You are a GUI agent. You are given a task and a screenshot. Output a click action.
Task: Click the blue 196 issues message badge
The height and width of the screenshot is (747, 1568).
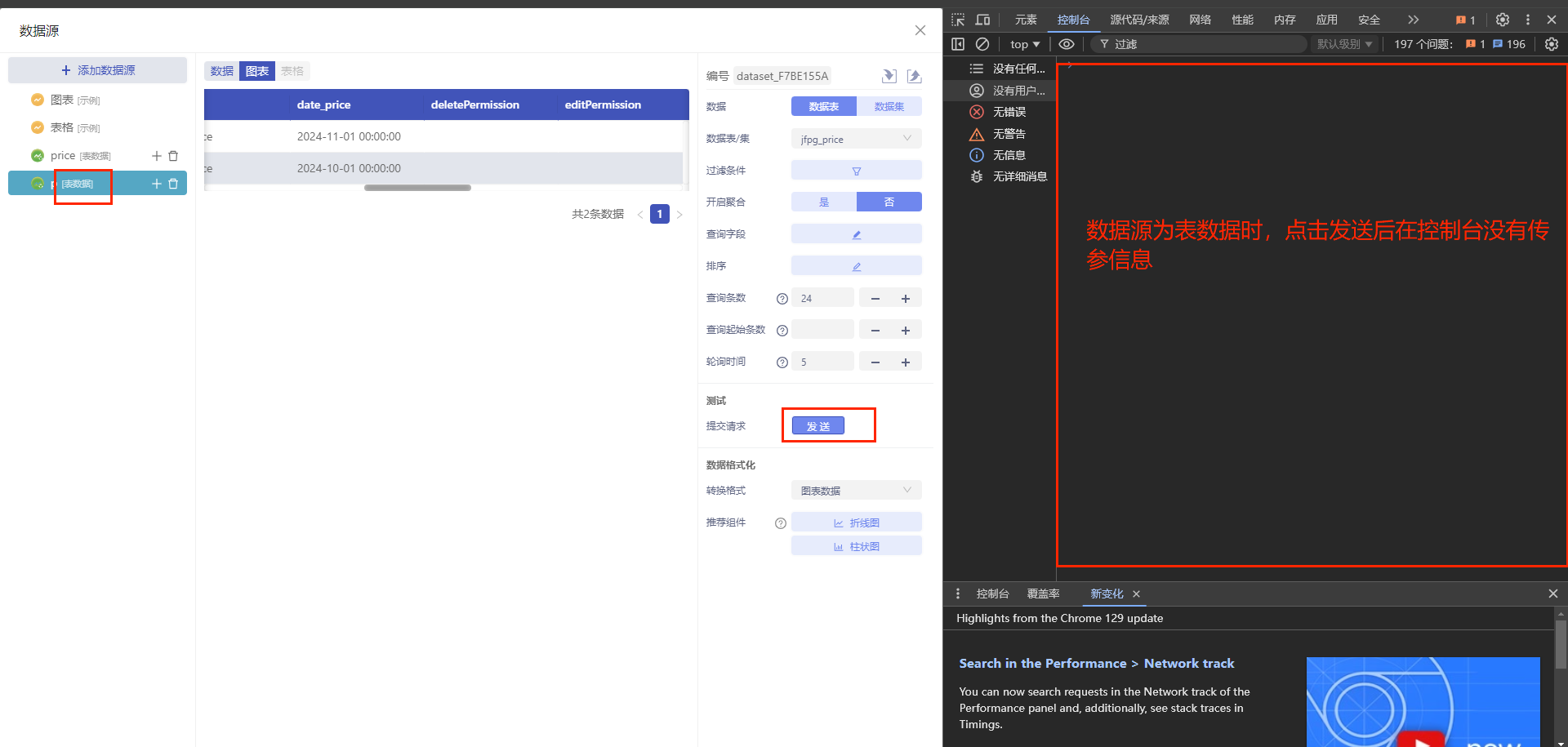(1509, 44)
